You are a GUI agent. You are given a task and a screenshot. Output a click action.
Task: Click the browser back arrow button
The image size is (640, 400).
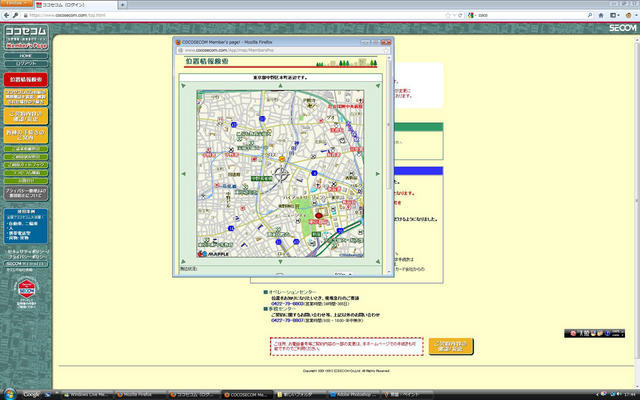pyautogui.click(x=8, y=17)
